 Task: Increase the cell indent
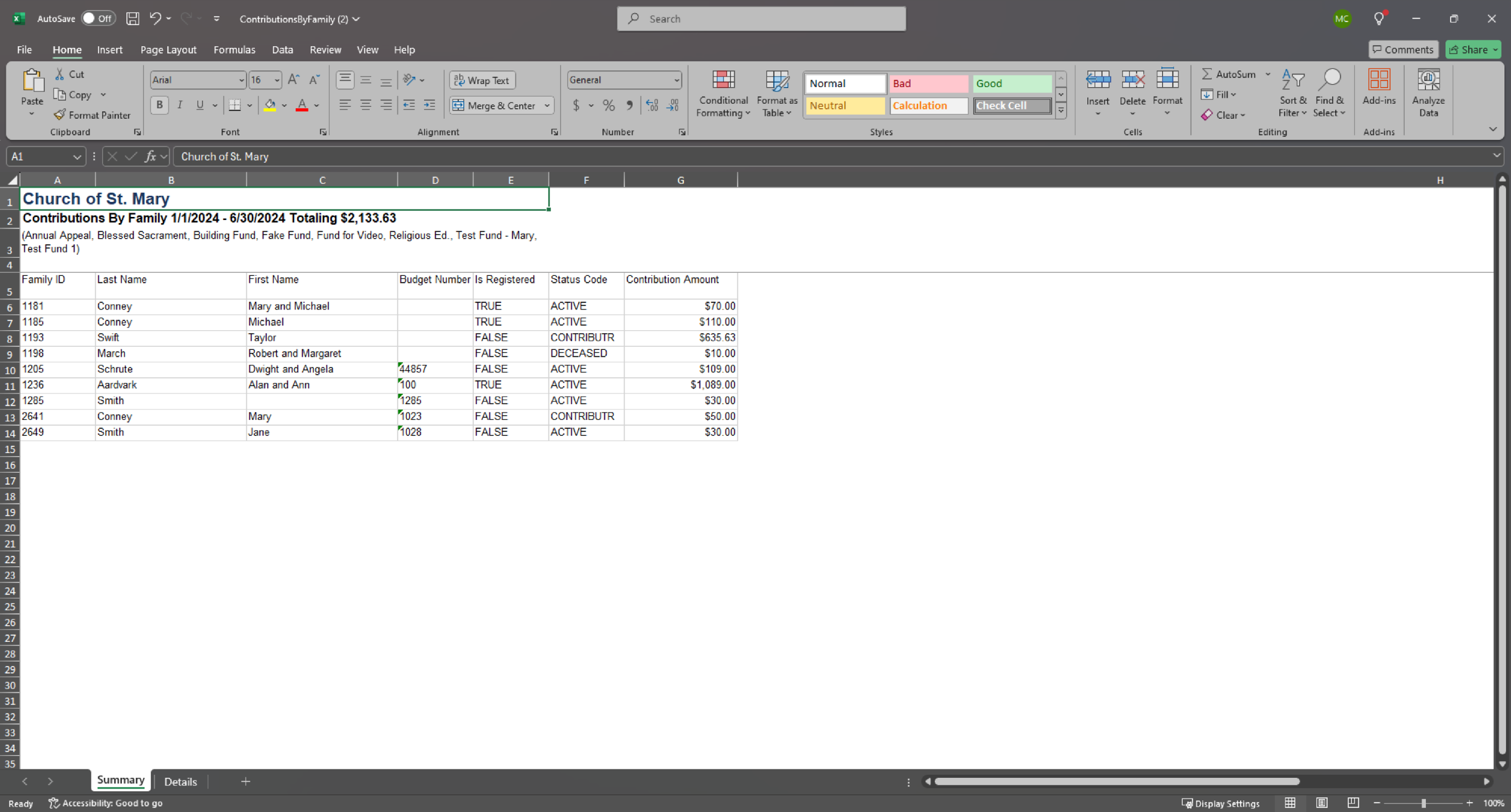429,106
